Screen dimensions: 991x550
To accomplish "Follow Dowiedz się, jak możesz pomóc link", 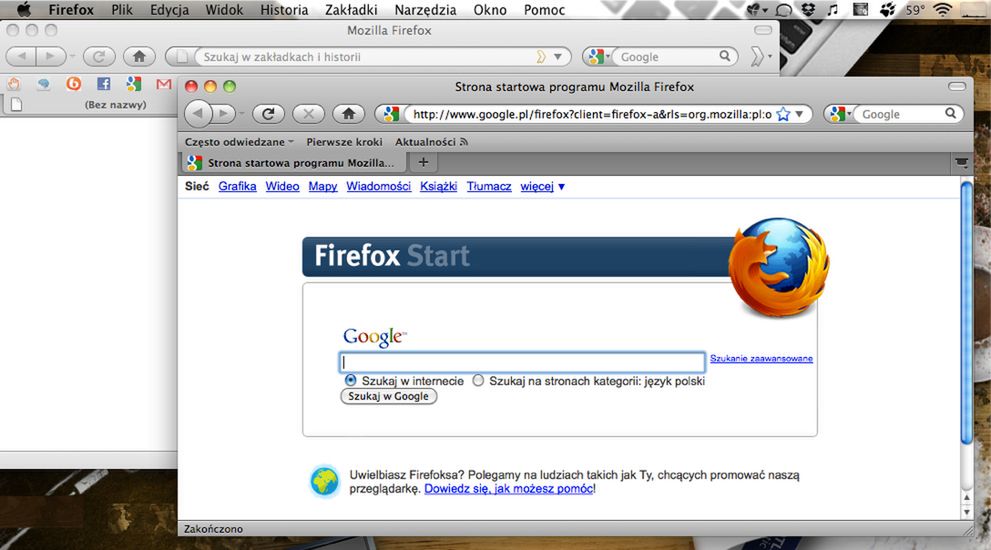I will pos(509,489).
